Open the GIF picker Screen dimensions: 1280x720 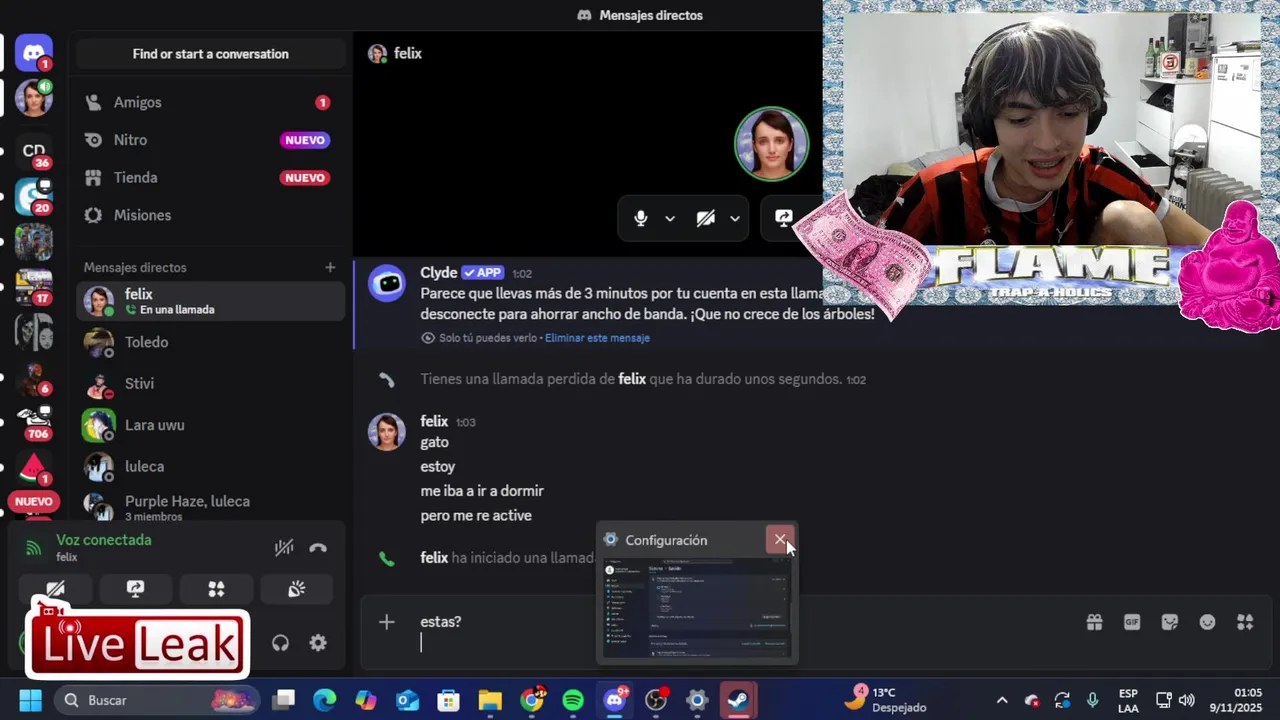click(1132, 622)
